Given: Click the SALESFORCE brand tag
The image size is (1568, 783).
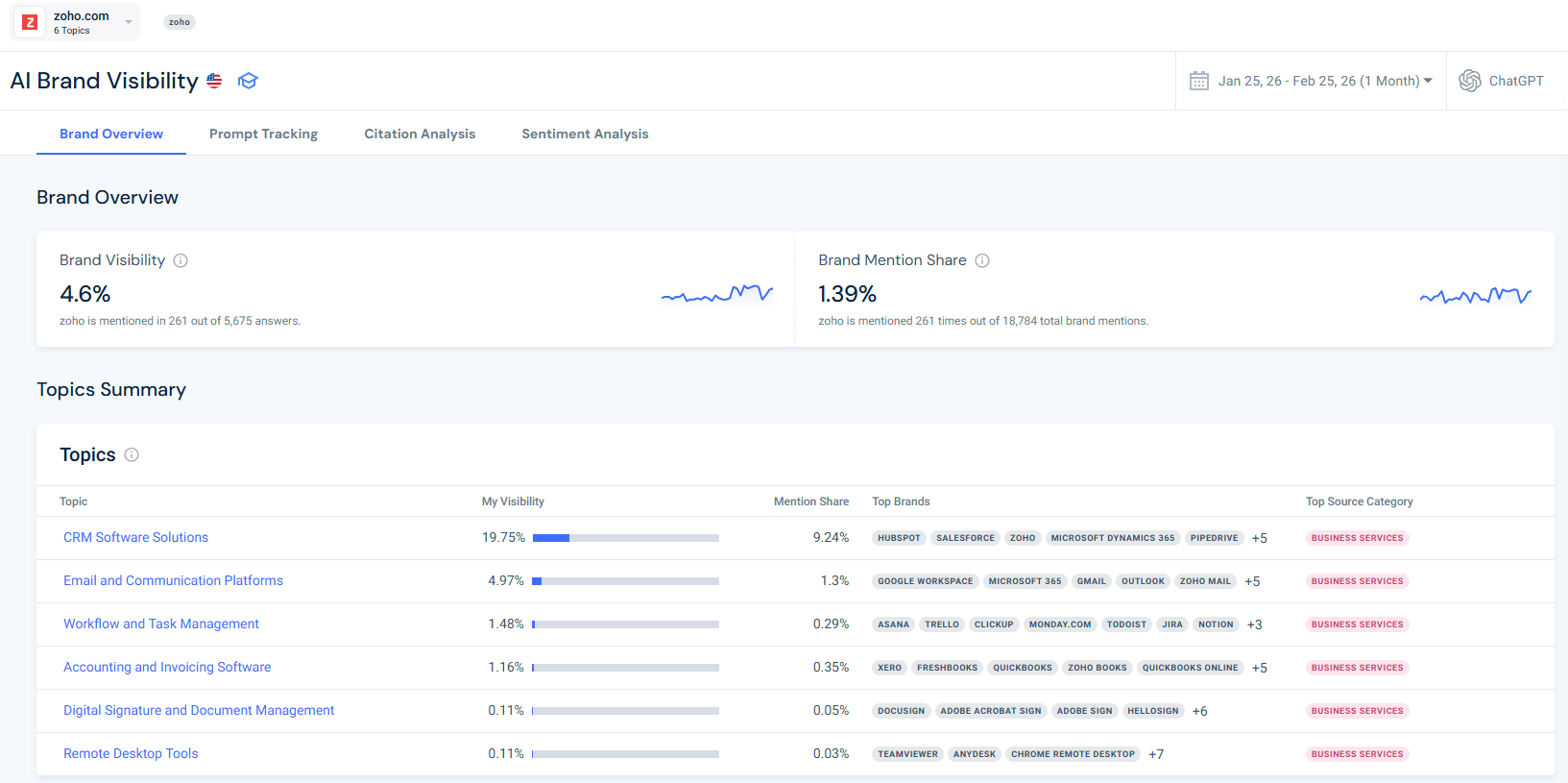Looking at the screenshot, I should (965, 538).
